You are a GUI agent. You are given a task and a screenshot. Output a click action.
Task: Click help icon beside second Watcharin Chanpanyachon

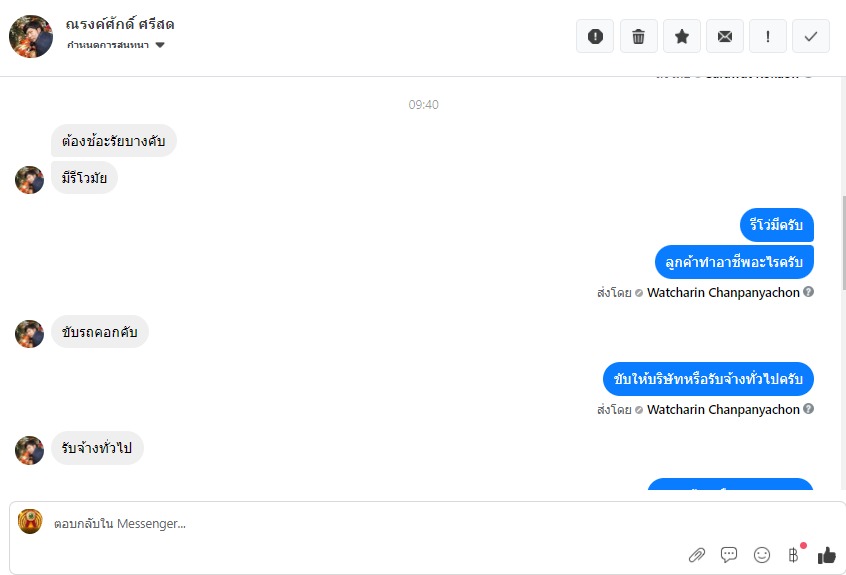point(808,409)
